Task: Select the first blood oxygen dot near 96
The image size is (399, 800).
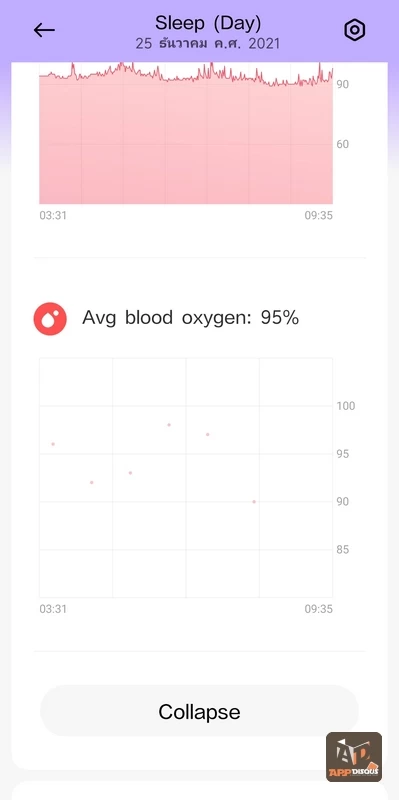Action: [x=53, y=444]
